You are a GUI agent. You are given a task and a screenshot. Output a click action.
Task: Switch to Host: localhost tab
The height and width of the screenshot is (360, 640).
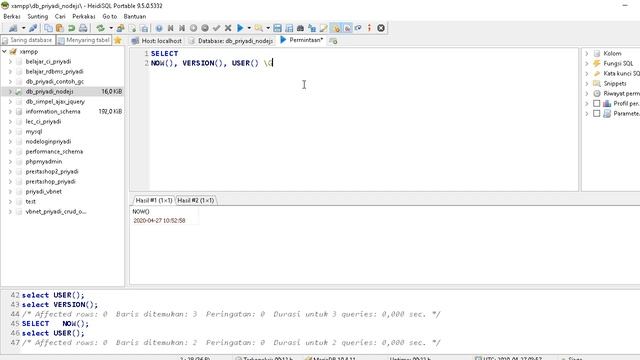157,41
